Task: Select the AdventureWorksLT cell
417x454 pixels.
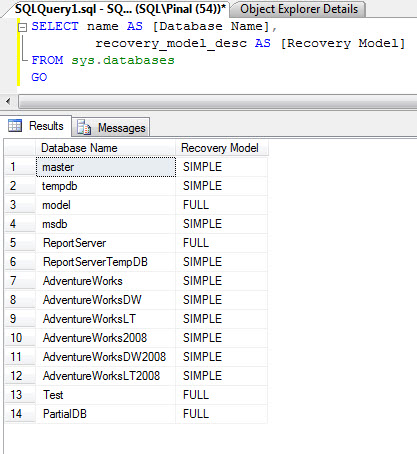Action: click(x=106, y=319)
